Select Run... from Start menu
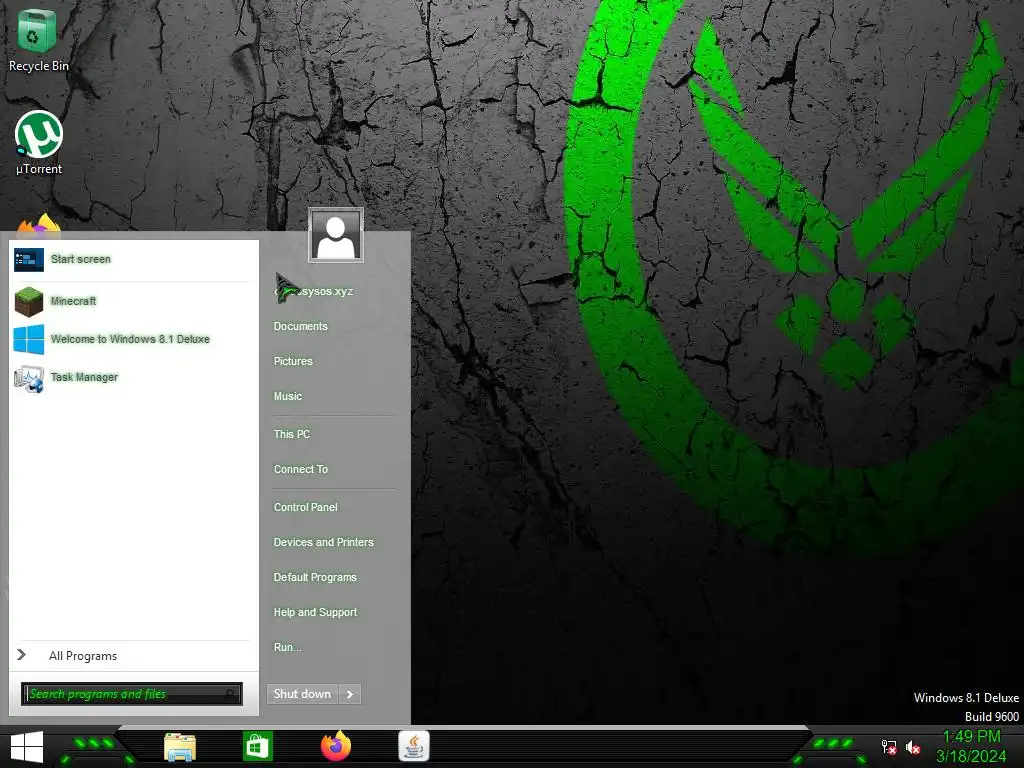1024x768 pixels. (288, 647)
